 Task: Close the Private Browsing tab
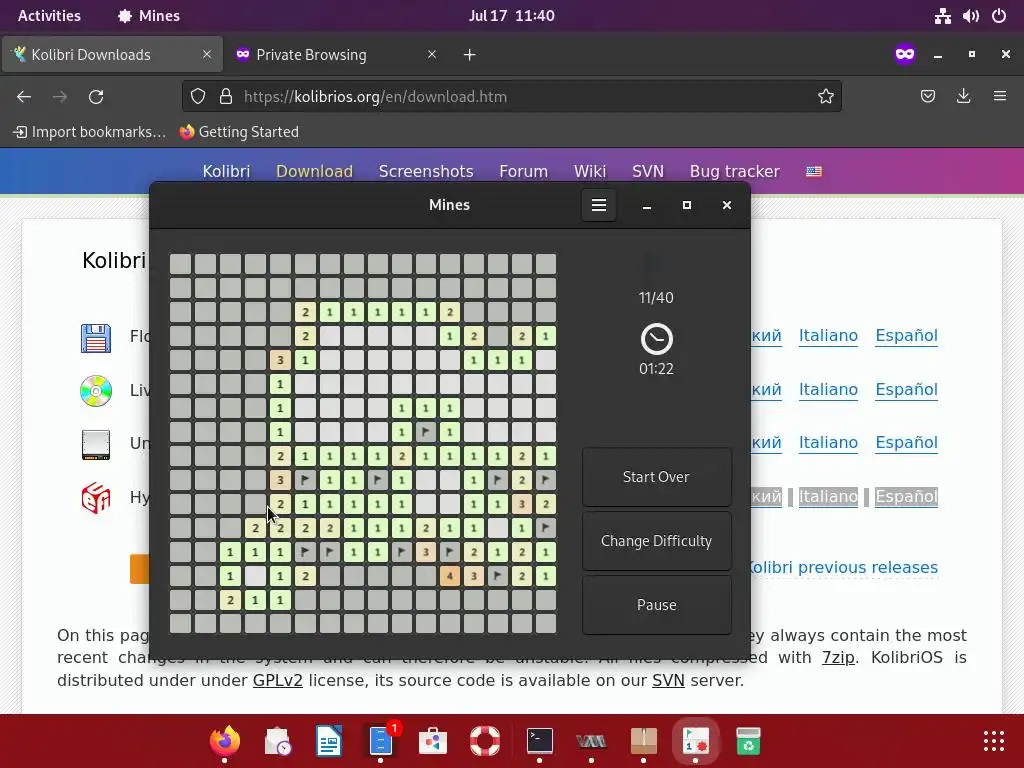pos(432,54)
